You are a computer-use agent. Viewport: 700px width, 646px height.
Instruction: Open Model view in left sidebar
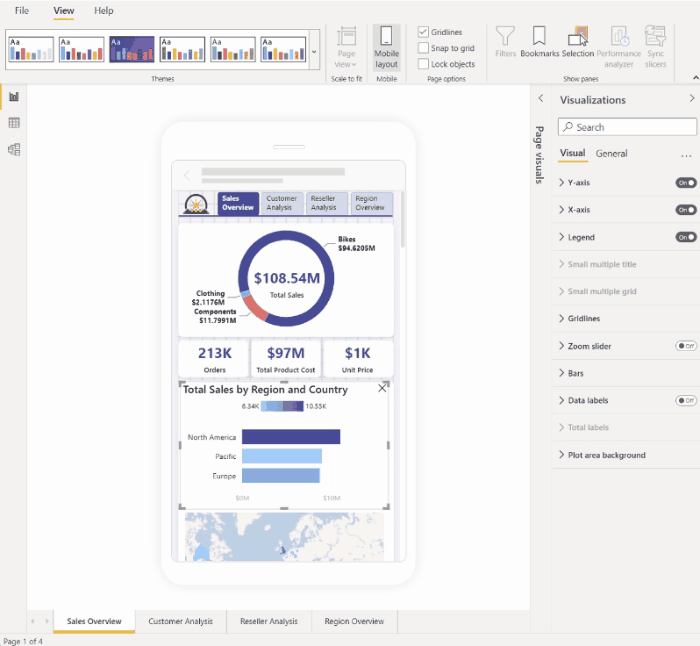click(14, 150)
